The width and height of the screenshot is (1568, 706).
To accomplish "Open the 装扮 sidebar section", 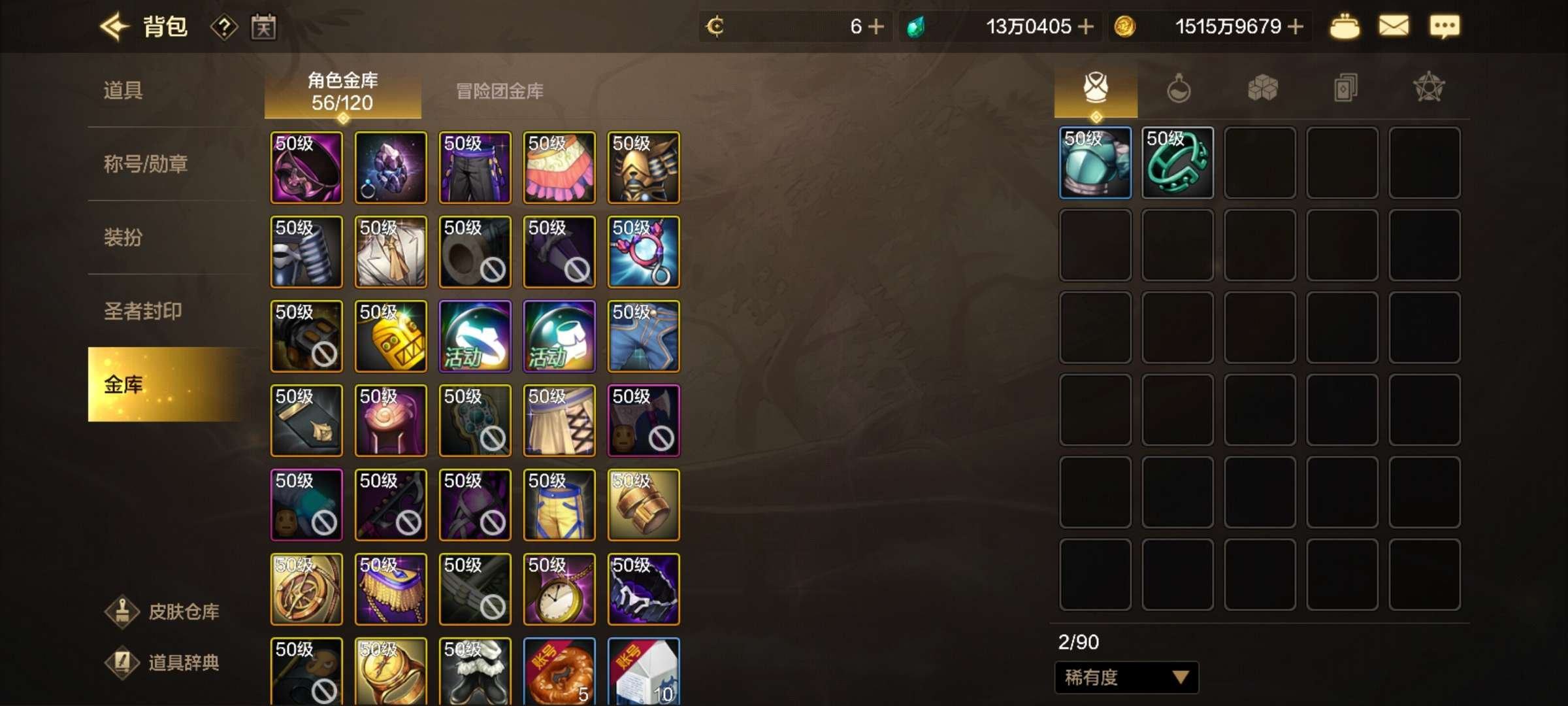I will click(x=123, y=237).
